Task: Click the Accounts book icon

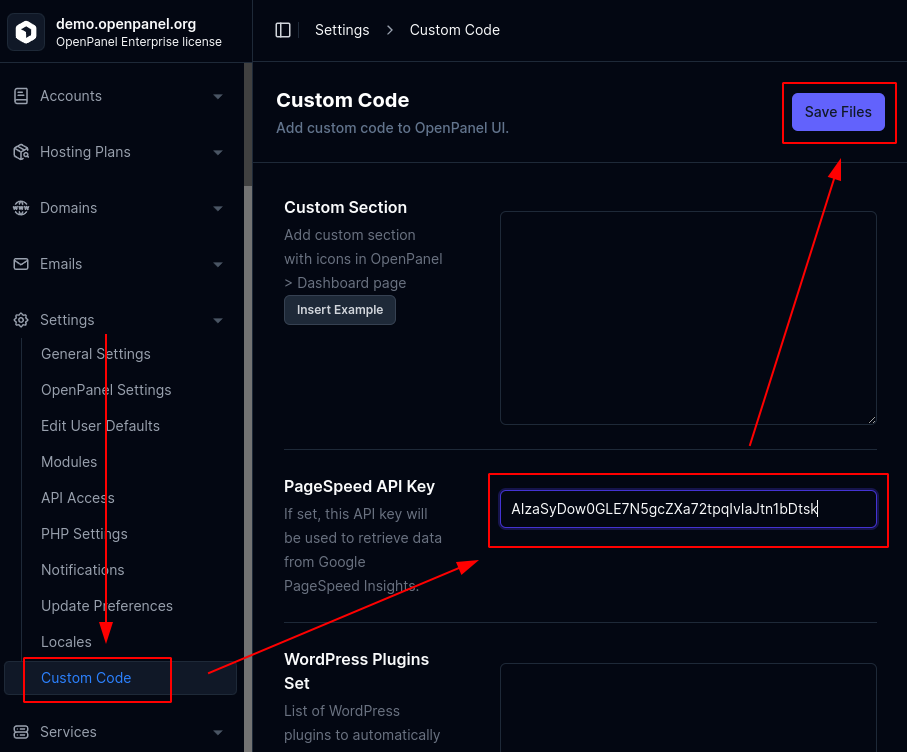Action: click(20, 96)
